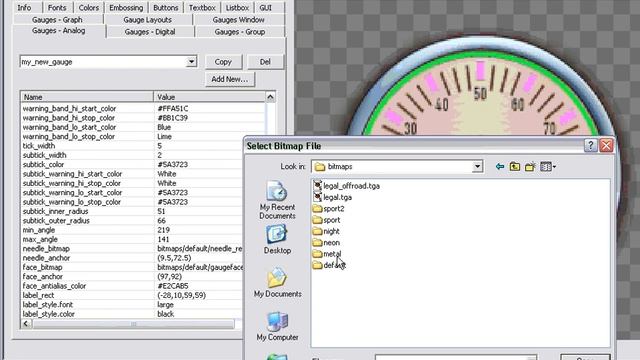Click the My Documents shortcut
Viewport: 640px width, 360px height.
coord(277,283)
